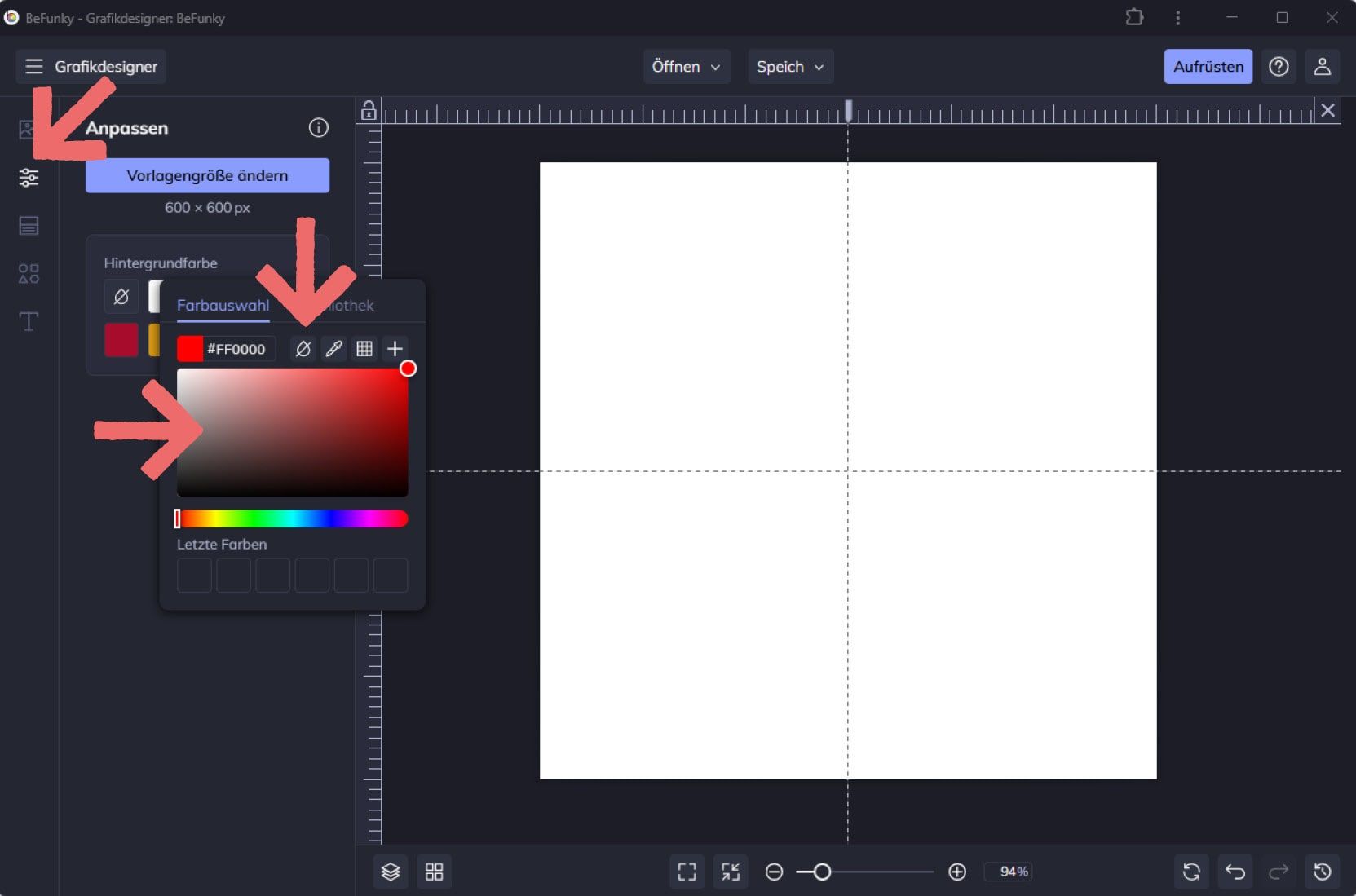Activate the eyedropper color tool
Viewport: 1356px width, 896px height.
click(333, 349)
